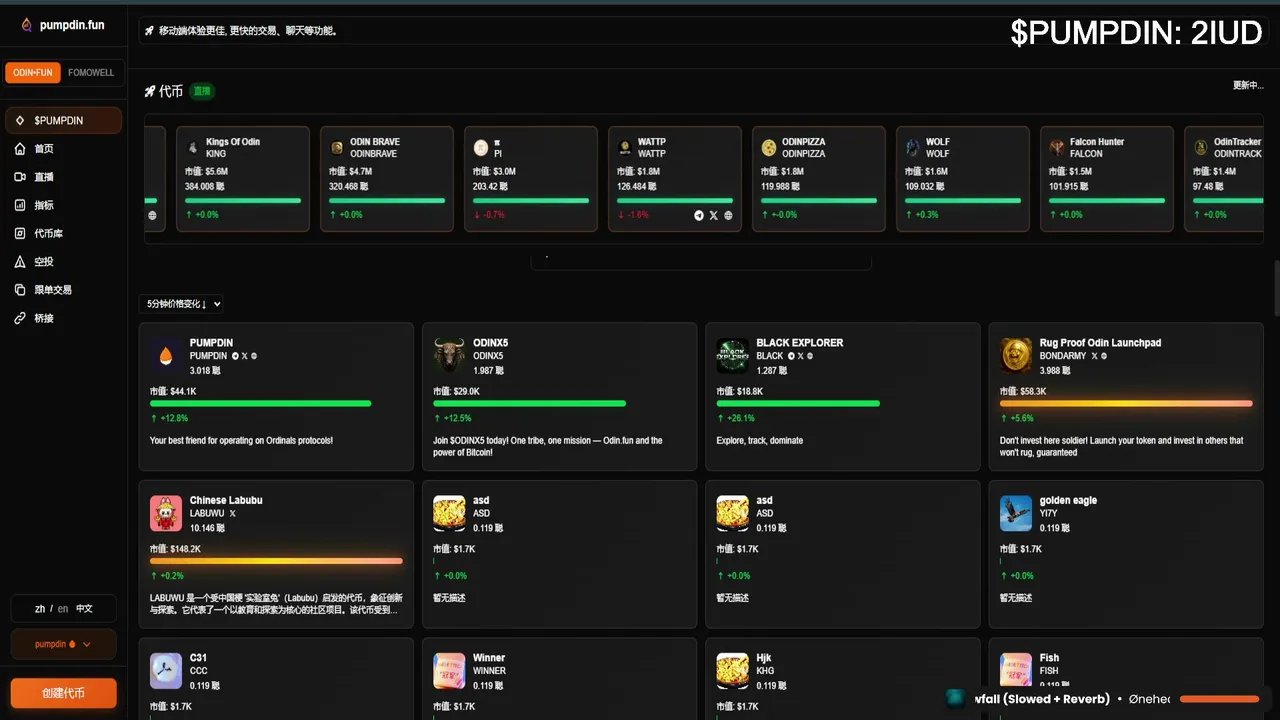The height and width of the screenshot is (720, 1280).
Task: Click the music track title overlay
Action: [1042, 699]
